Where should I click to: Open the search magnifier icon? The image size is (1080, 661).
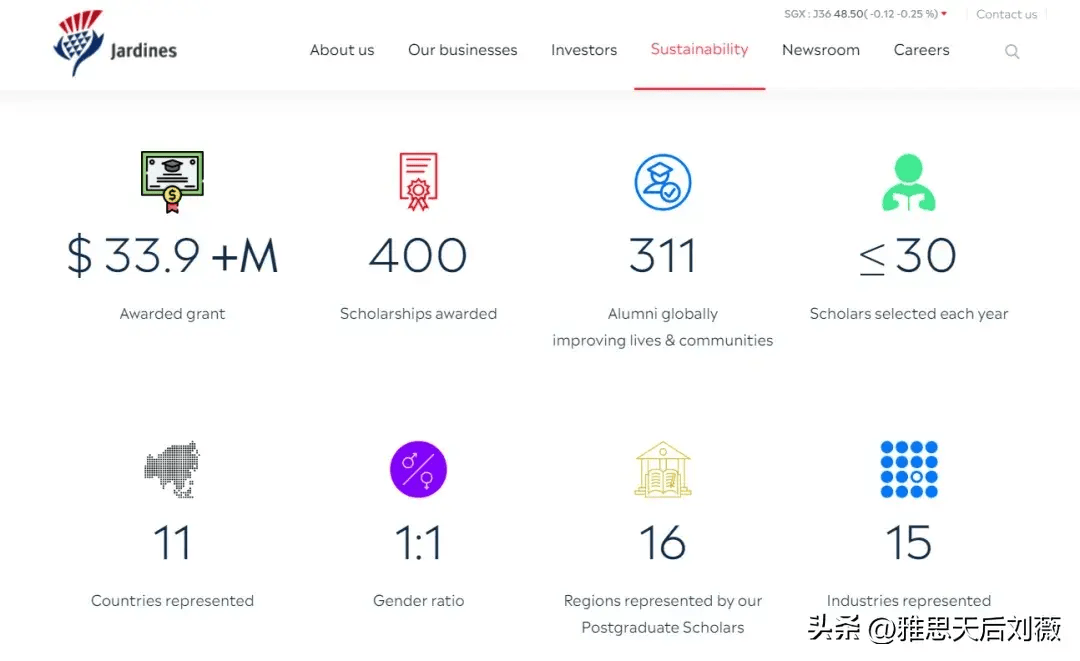1012,52
